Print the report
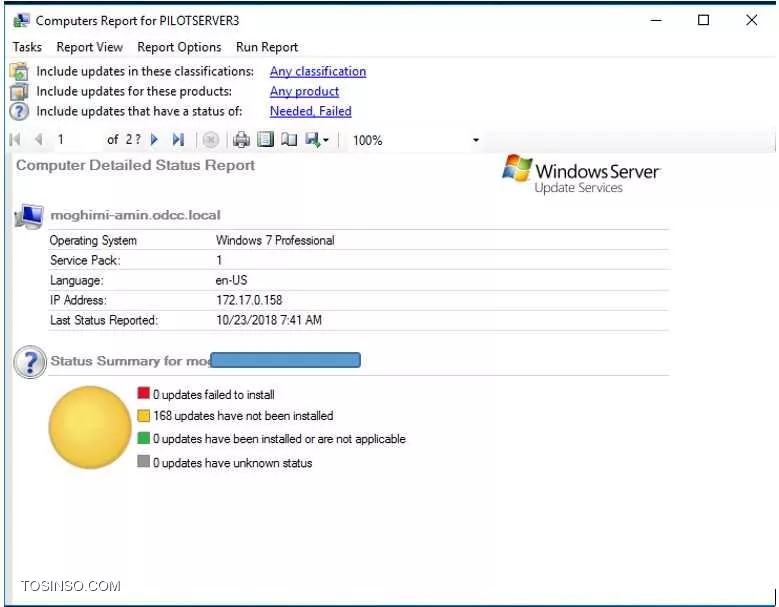This screenshot has height=607, width=779. [x=241, y=140]
